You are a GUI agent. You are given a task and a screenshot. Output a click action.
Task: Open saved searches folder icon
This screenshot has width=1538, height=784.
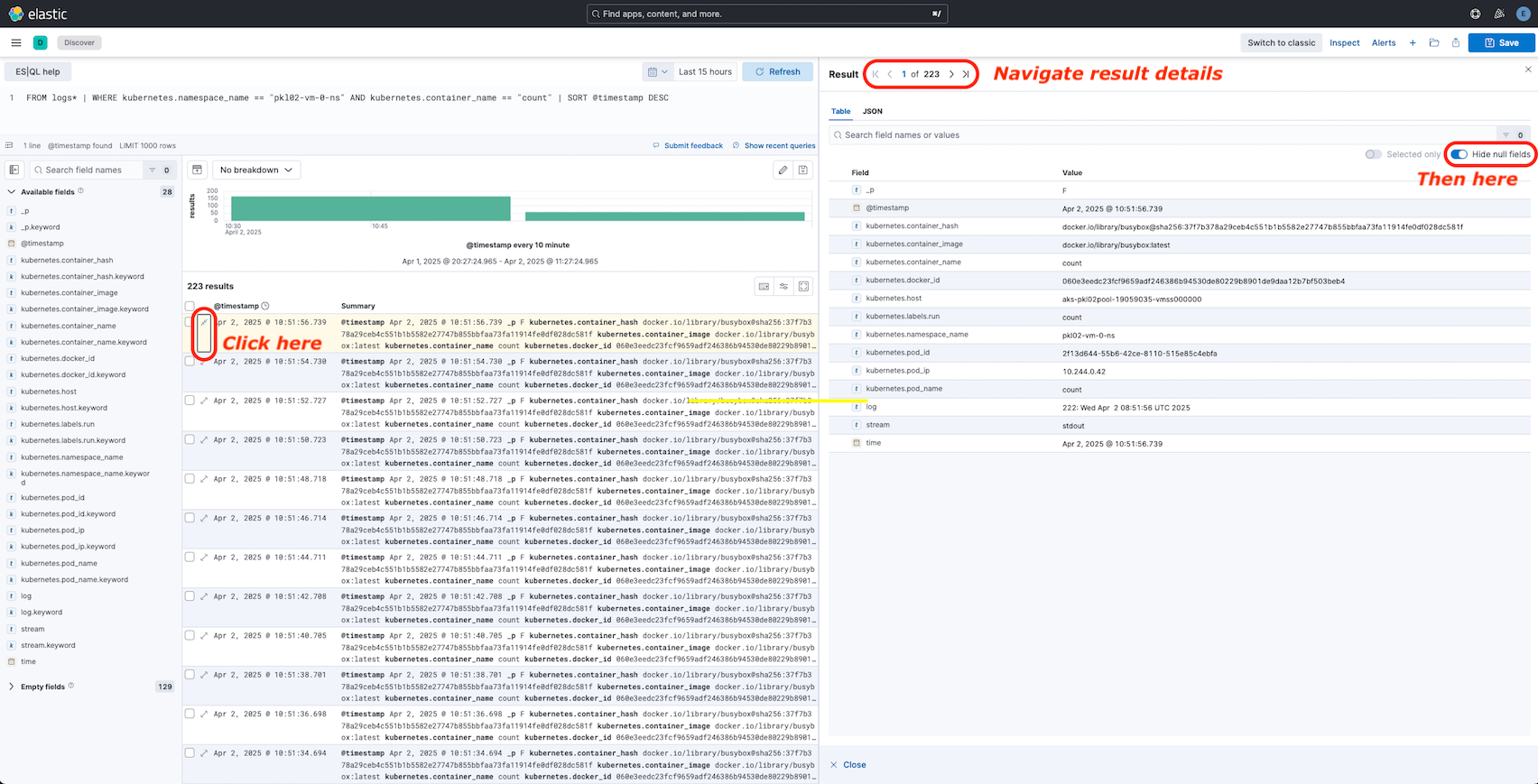(x=1434, y=42)
